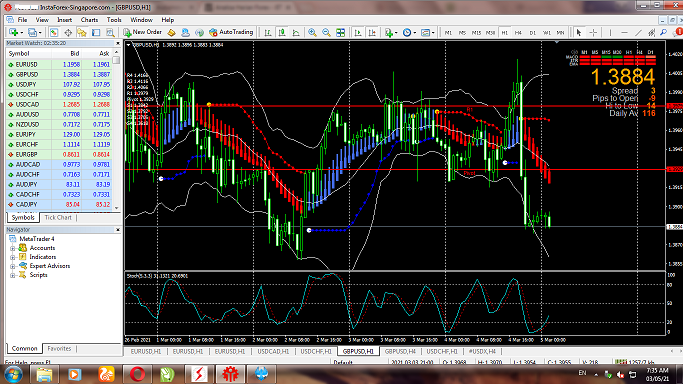Open the Templates dropdown arrow
The width and height of the screenshot is (683, 384).
click(x=433, y=33)
